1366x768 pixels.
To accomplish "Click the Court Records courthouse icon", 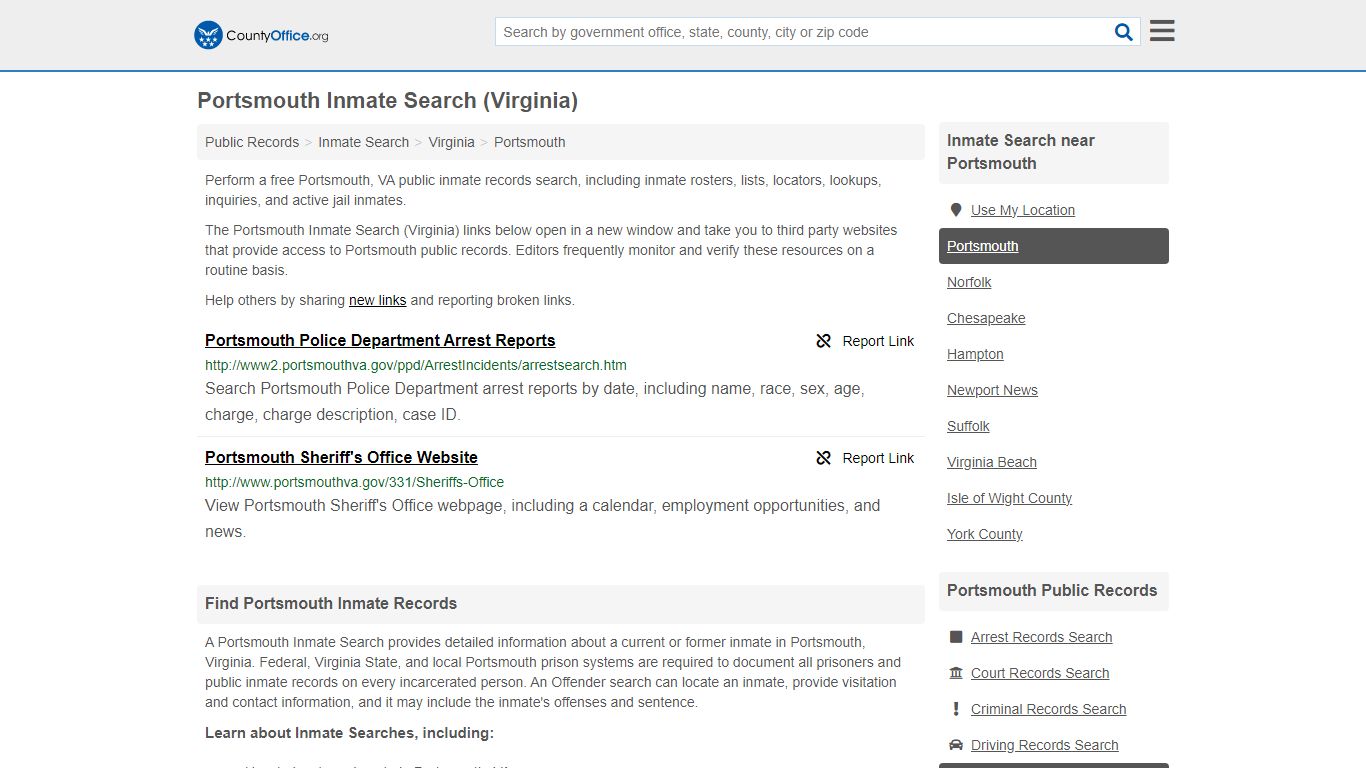I will coord(956,673).
